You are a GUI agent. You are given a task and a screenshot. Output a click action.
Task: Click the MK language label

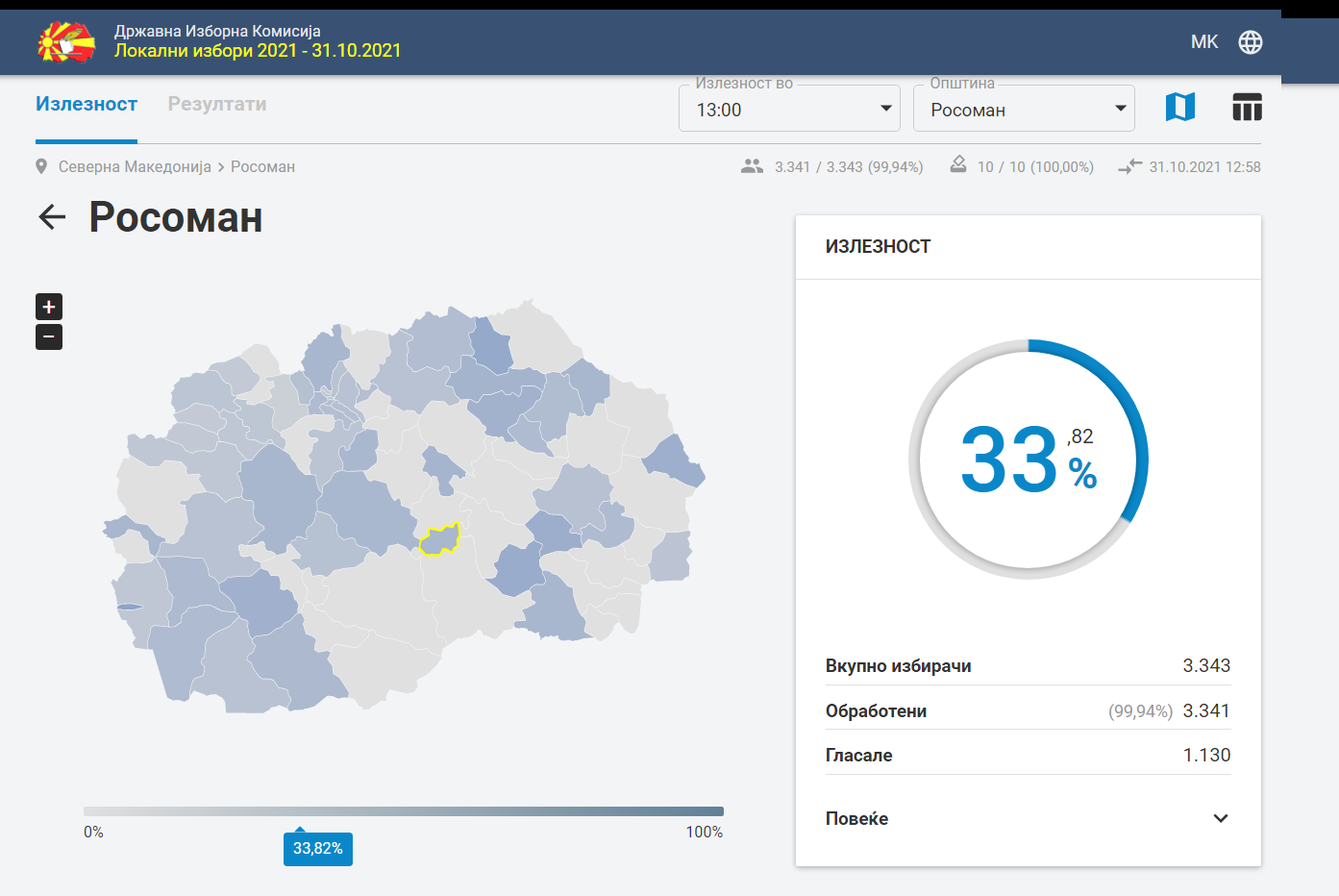(1204, 42)
